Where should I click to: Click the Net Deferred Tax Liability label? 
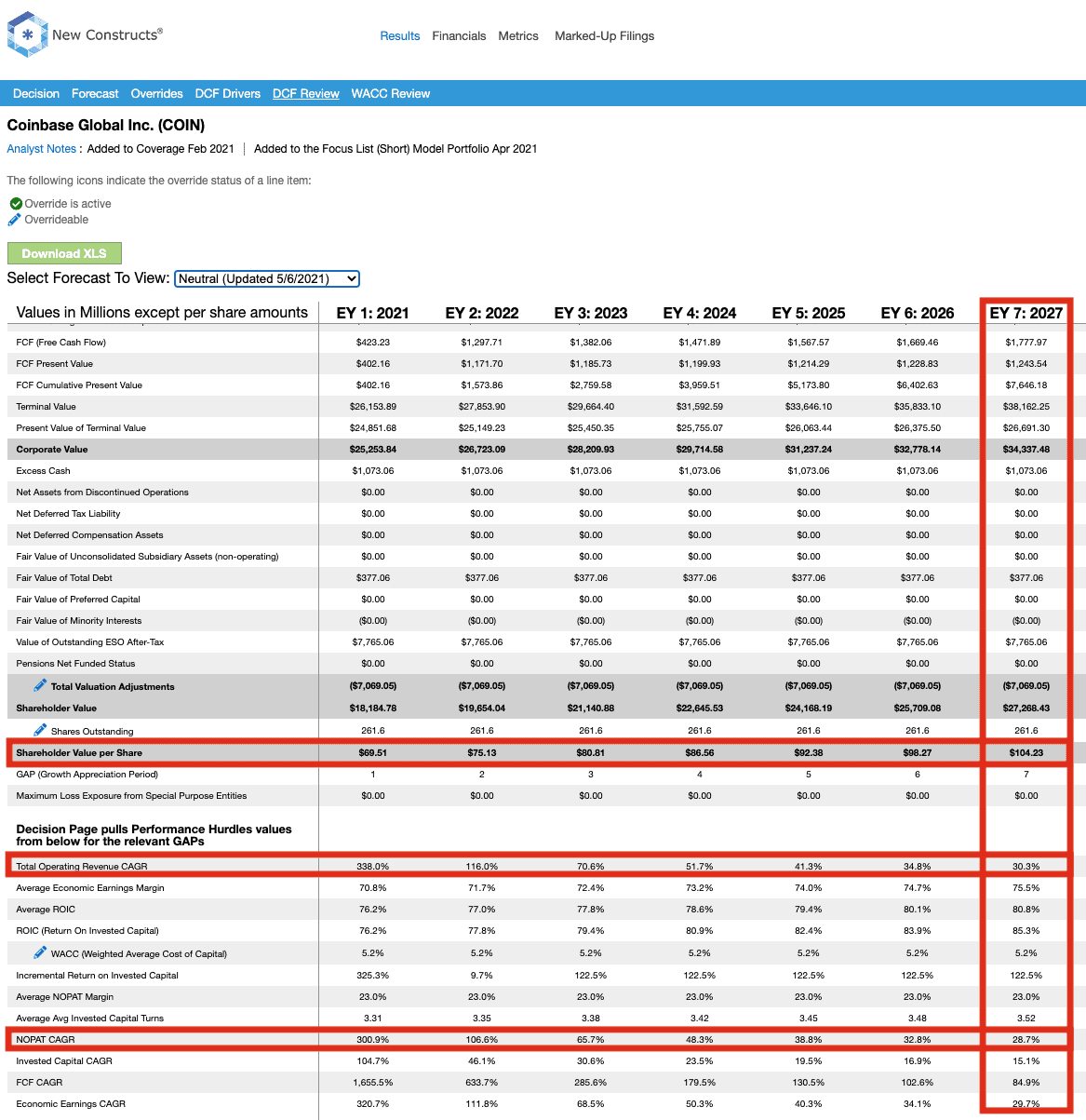68,514
